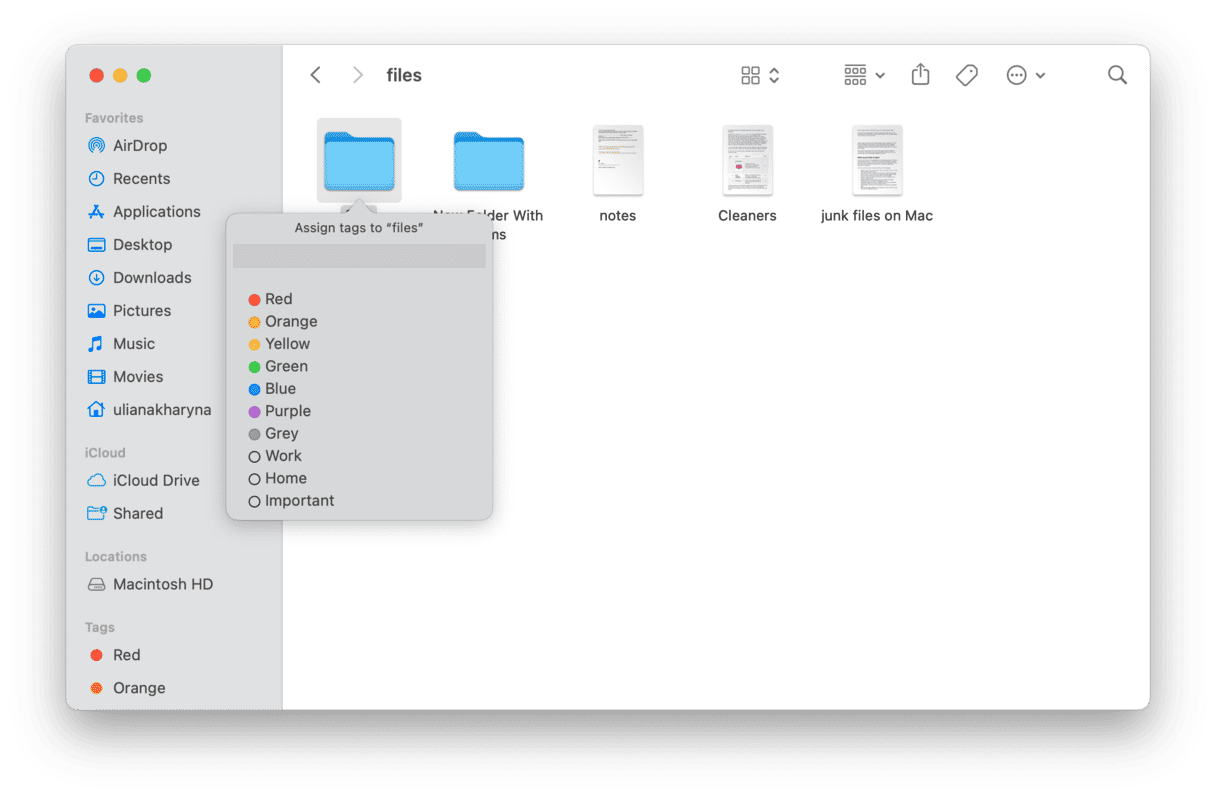Assign the Work tag in the popup
1216x797 pixels.
click(275, 456)
